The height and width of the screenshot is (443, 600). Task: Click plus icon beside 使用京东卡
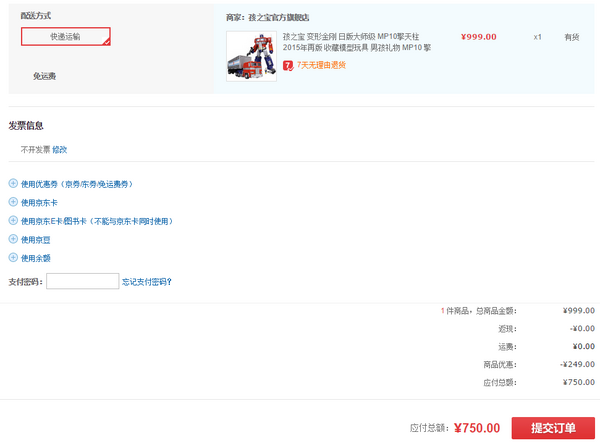point(13,202)
